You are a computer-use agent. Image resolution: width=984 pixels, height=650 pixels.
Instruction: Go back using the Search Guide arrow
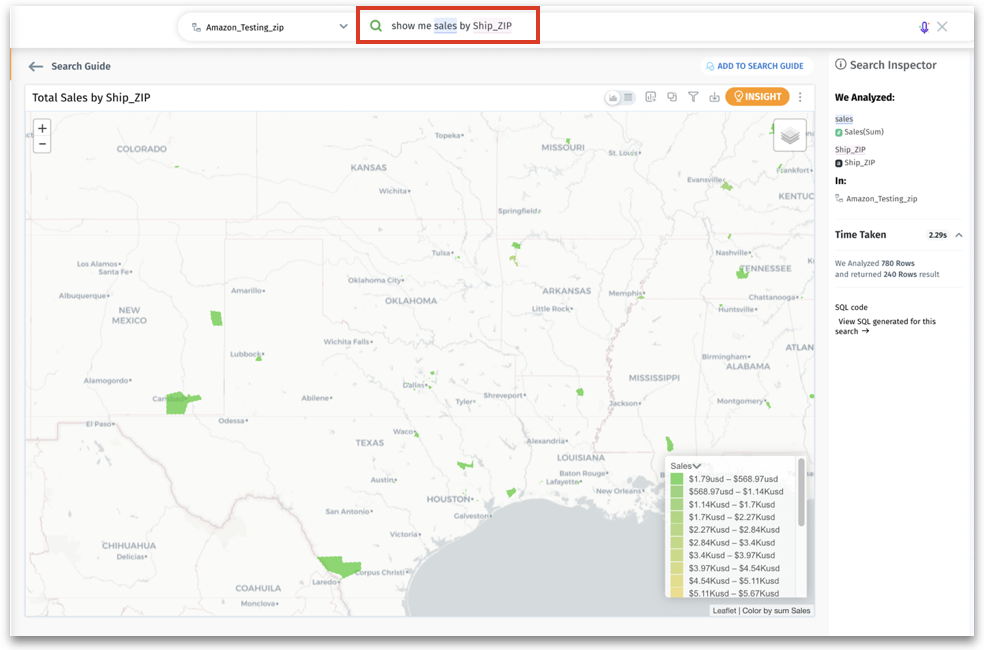coord(36,66)
